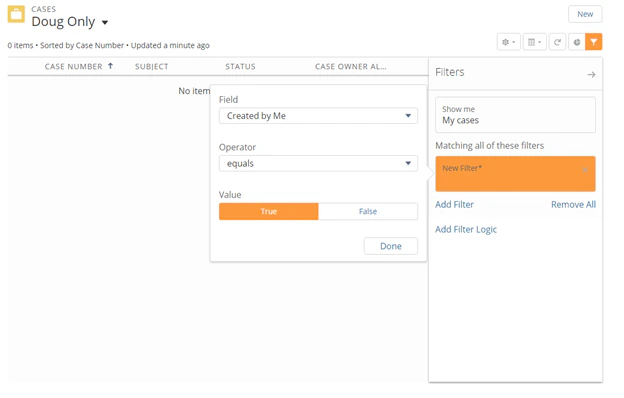Sort by the Status column header
The image size is (624, 398).
click(x=240, y=66)
